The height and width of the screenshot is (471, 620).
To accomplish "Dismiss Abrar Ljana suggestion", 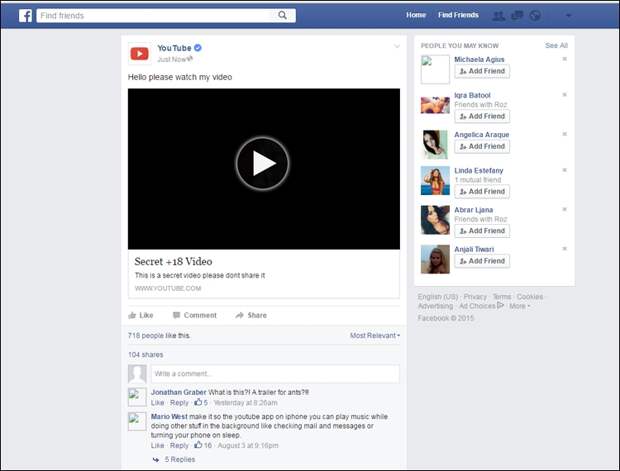I will tap(565, 209).
